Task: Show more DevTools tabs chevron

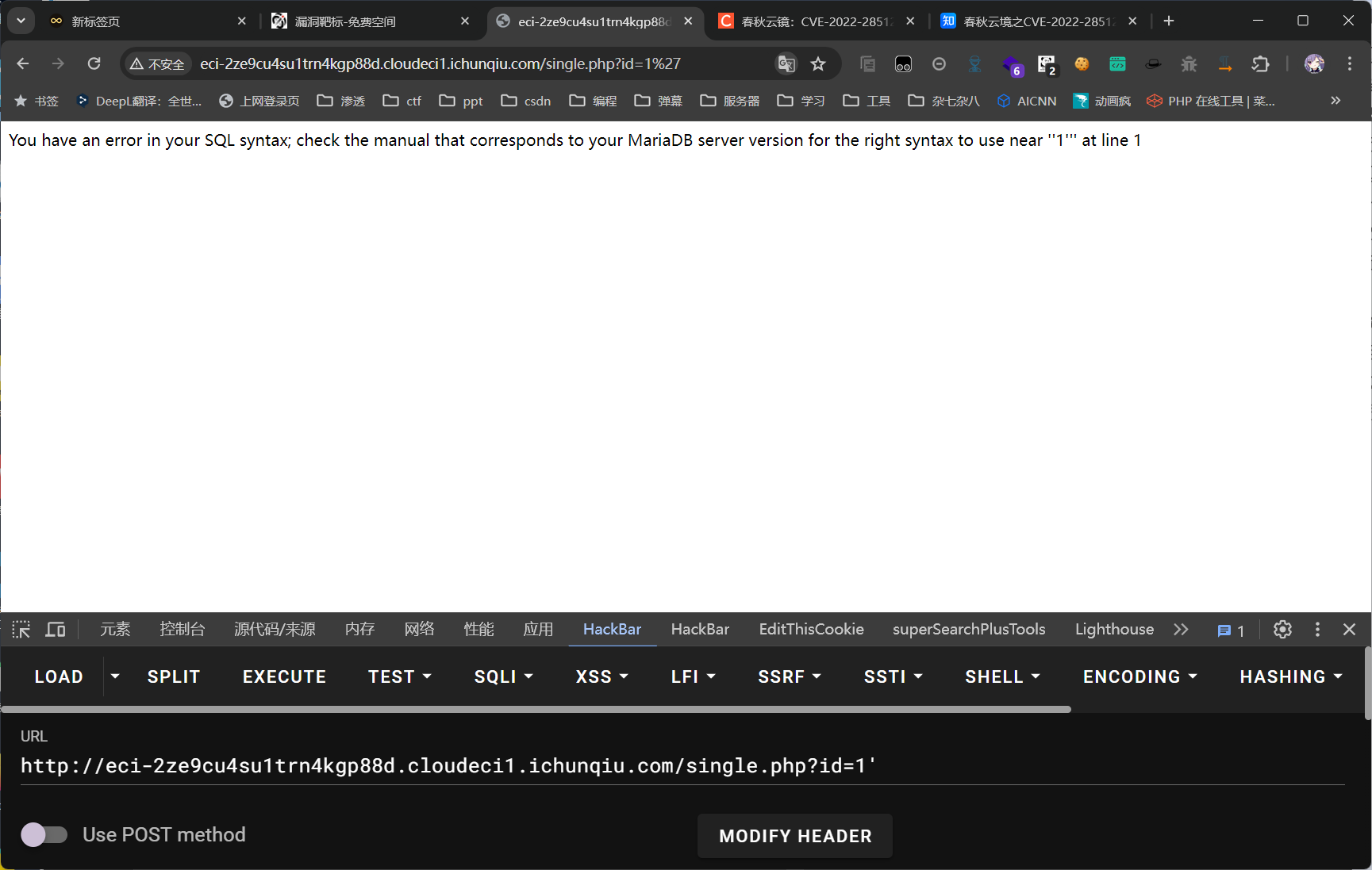Action: [1181, 630]
